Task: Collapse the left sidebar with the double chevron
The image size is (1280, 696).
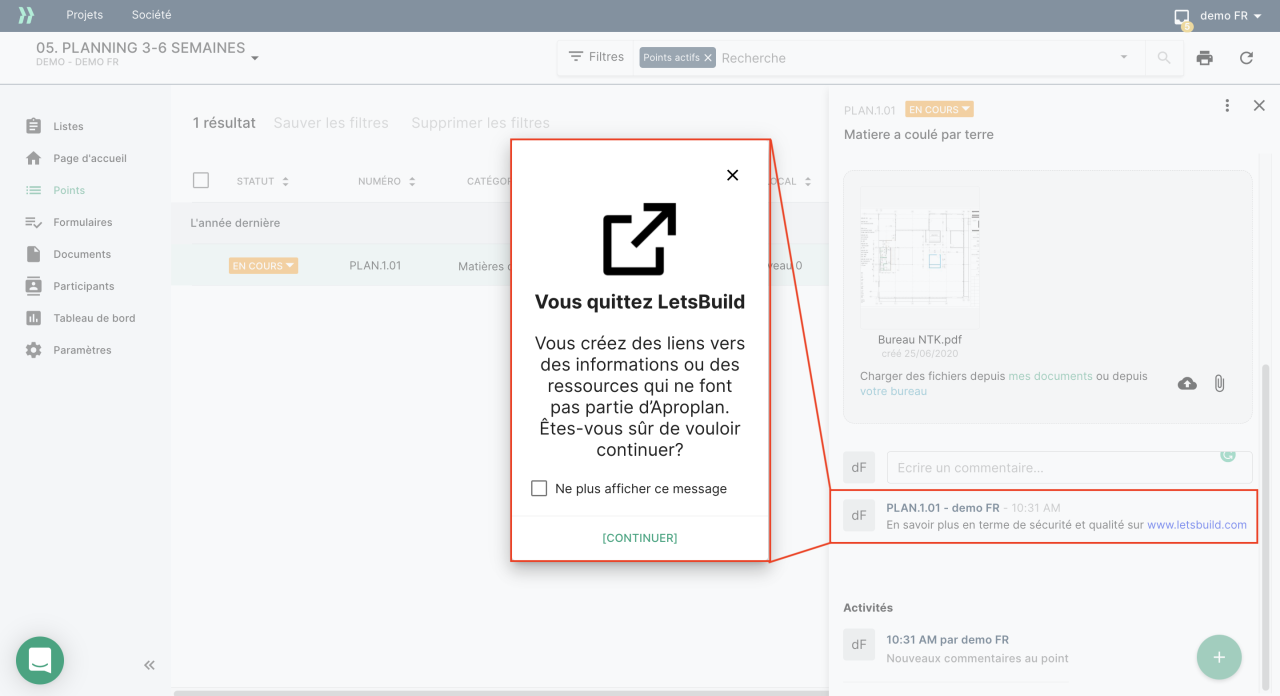Action: (149, 665)
